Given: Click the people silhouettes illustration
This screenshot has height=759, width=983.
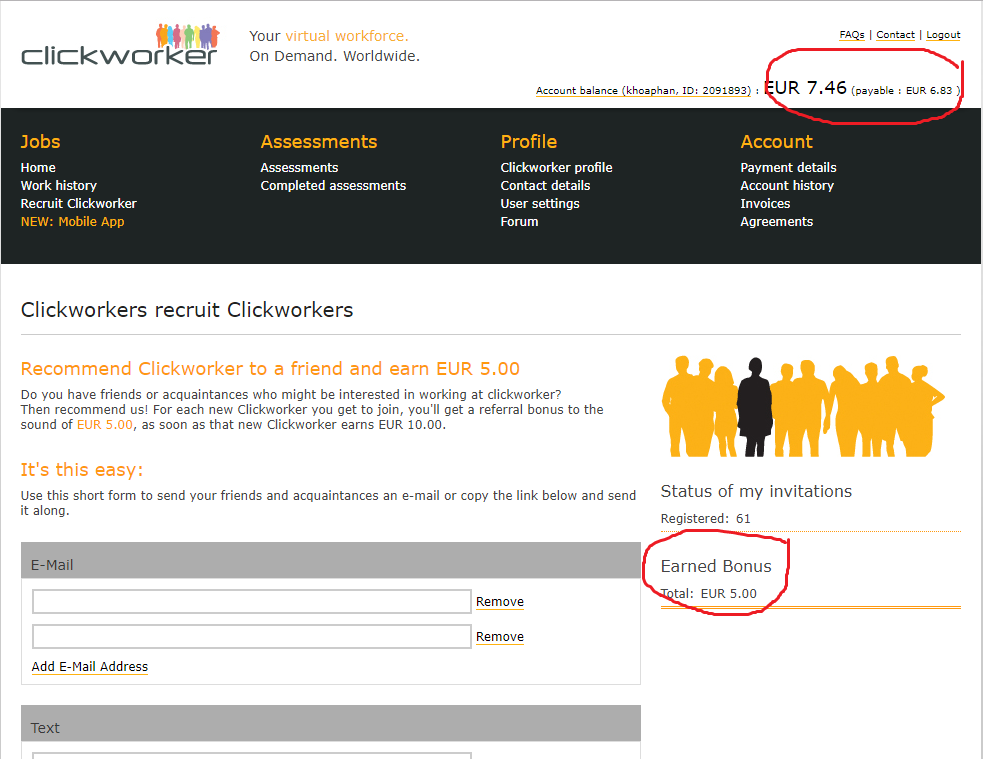Looking at the screenshot, I should [x=803, y=406].
